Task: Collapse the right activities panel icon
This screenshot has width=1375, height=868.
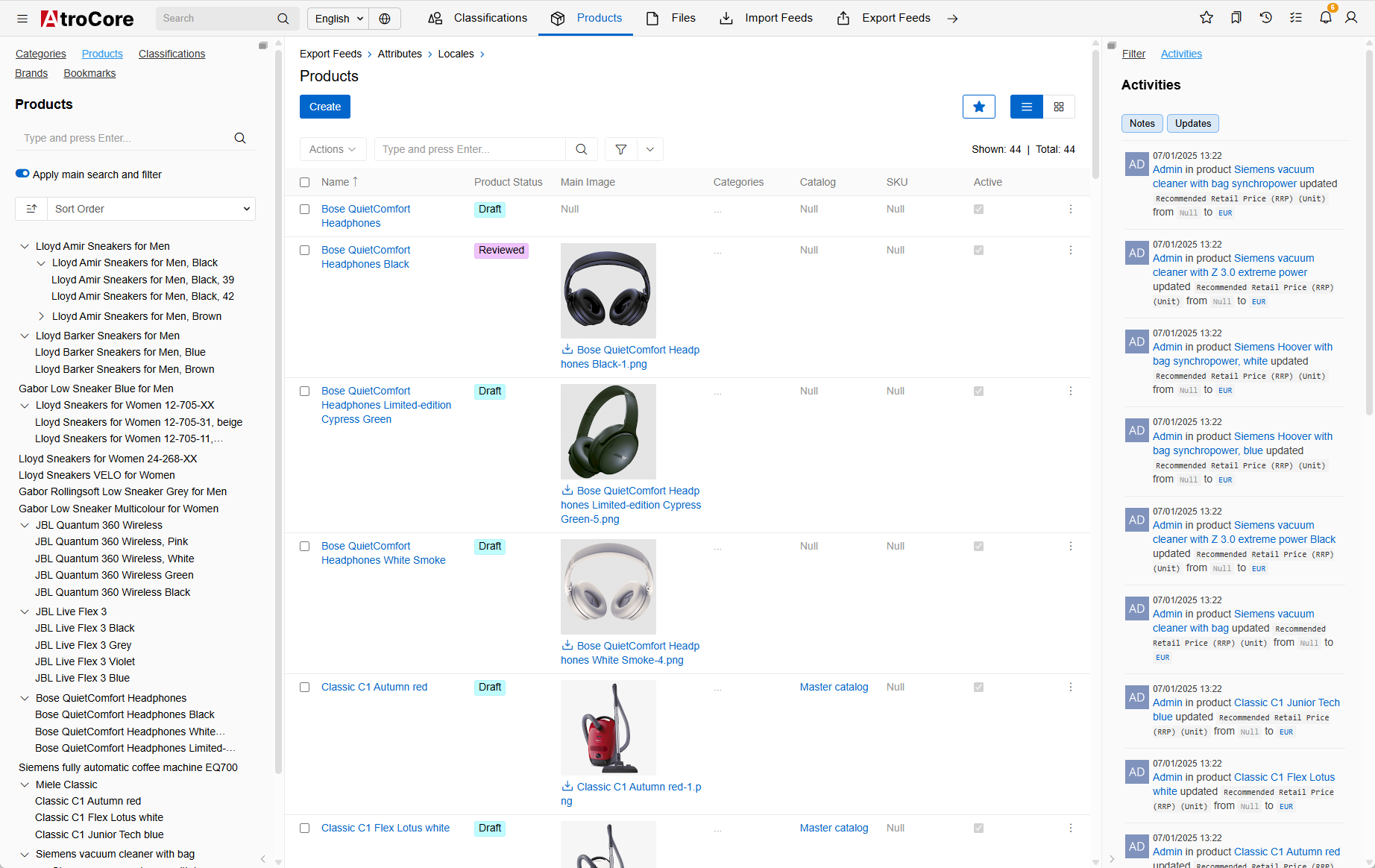Action: [1112, 46]
